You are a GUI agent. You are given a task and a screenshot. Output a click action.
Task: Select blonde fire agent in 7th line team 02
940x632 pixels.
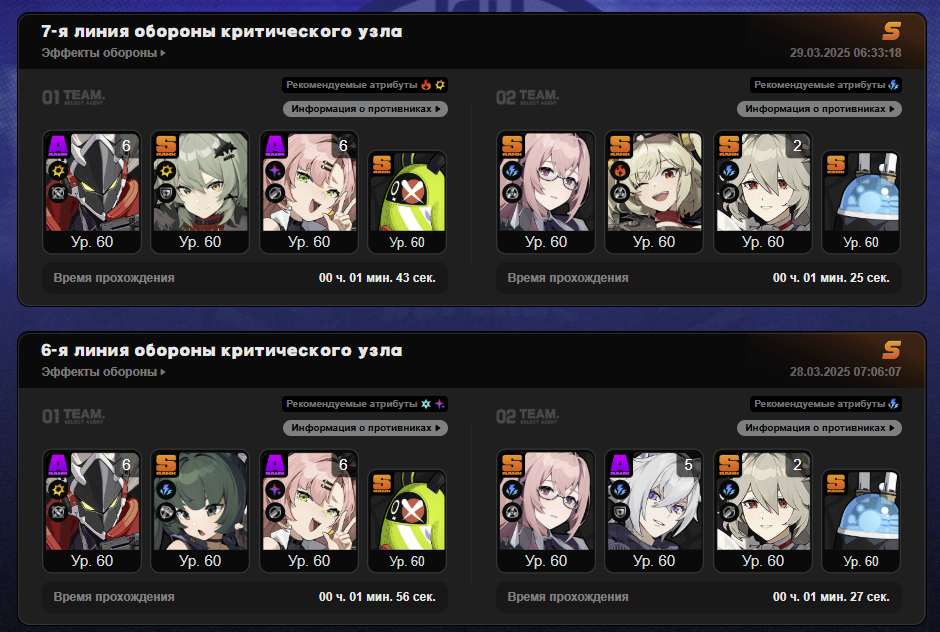click(x=654, y=192)
